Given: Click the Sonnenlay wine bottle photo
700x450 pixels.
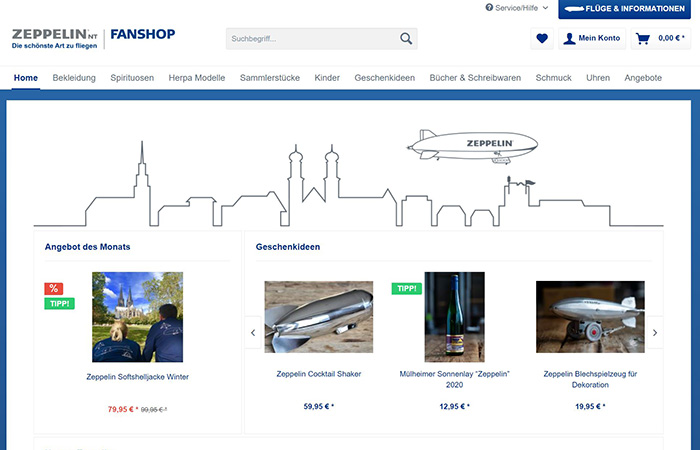Looking at the screenshot, I should [454, 317].
